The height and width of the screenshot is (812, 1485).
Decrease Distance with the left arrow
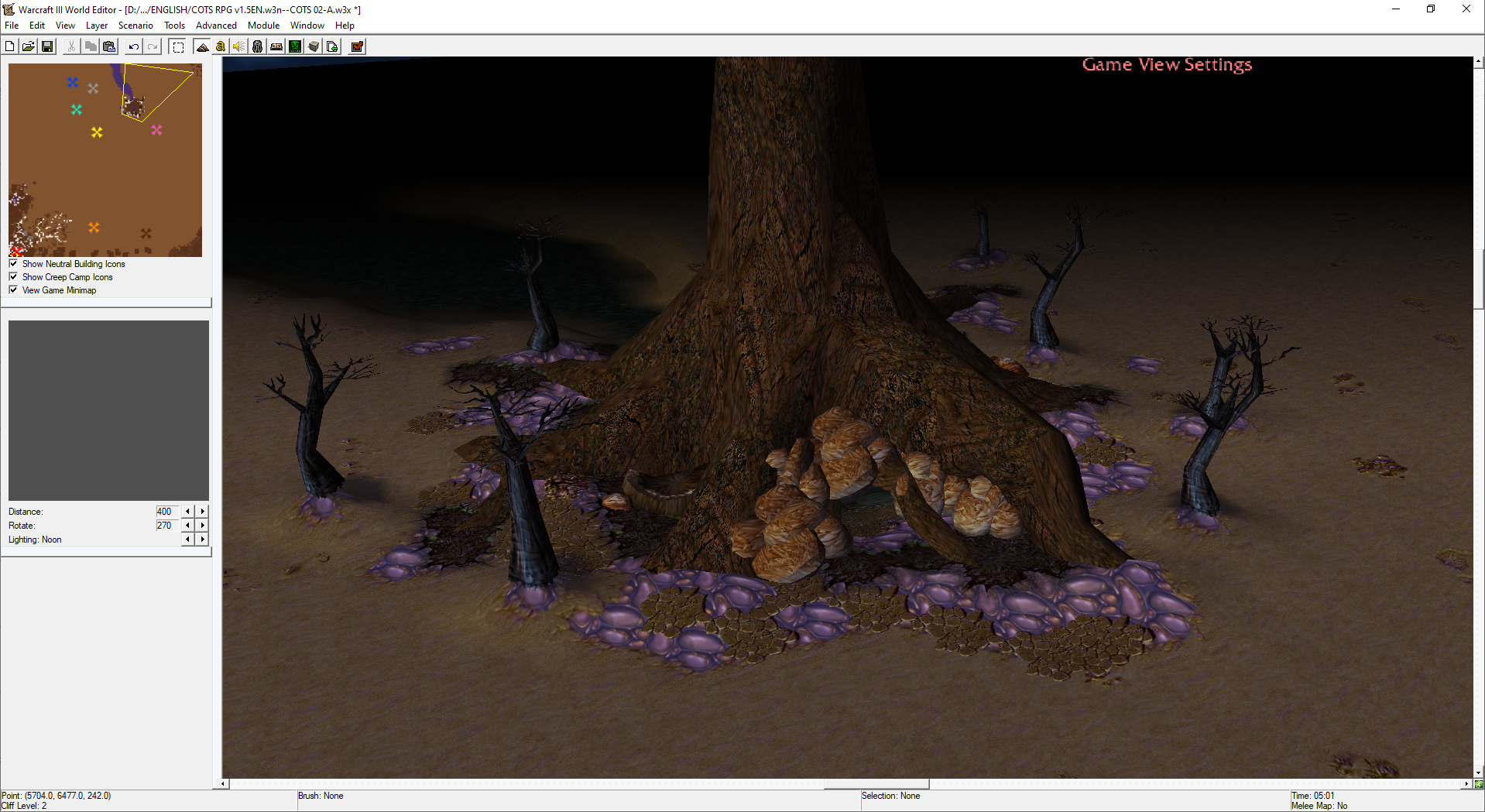(x=187, y=511)
